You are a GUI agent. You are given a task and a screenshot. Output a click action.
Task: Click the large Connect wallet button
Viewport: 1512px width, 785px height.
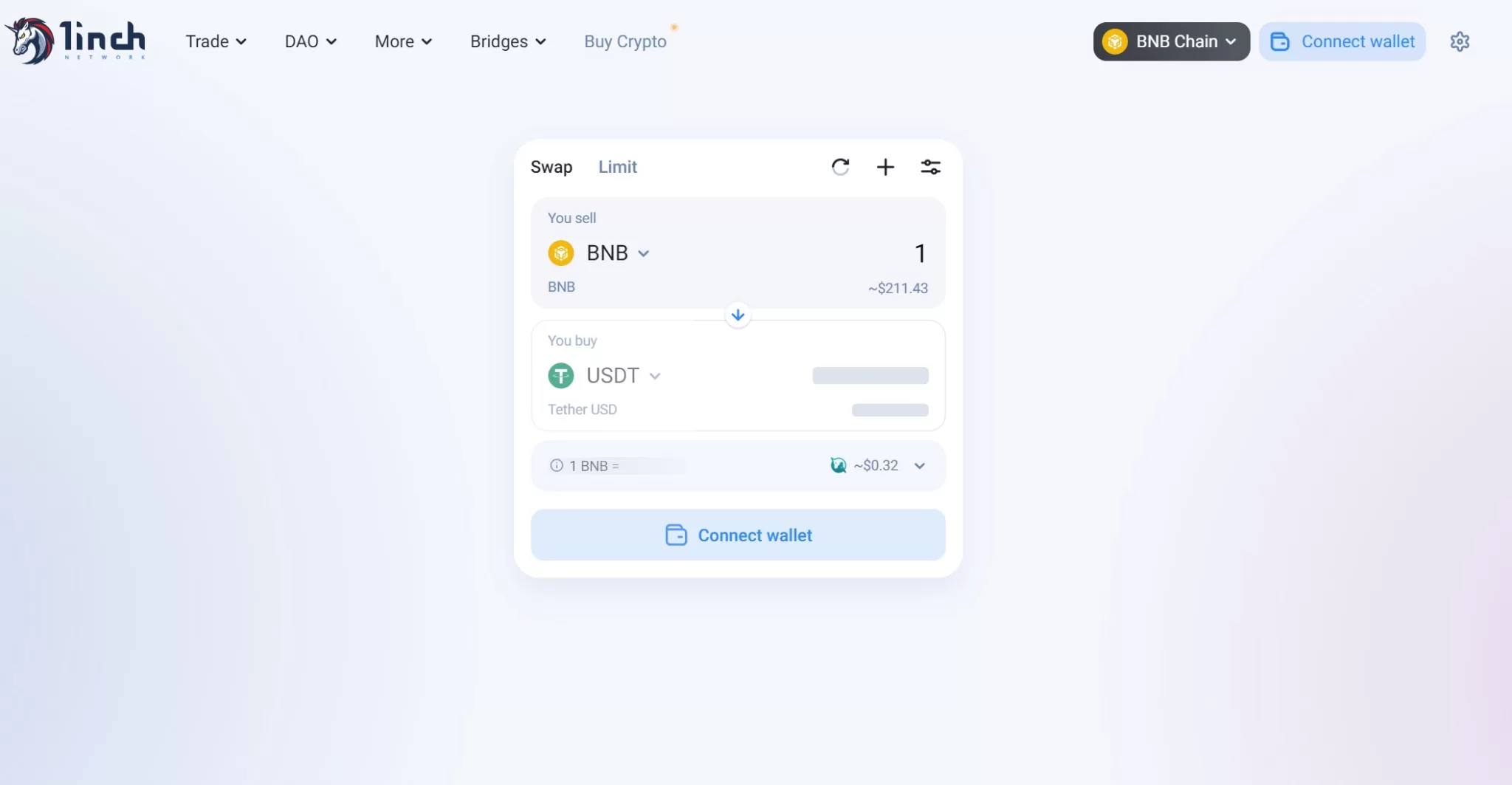738,535
